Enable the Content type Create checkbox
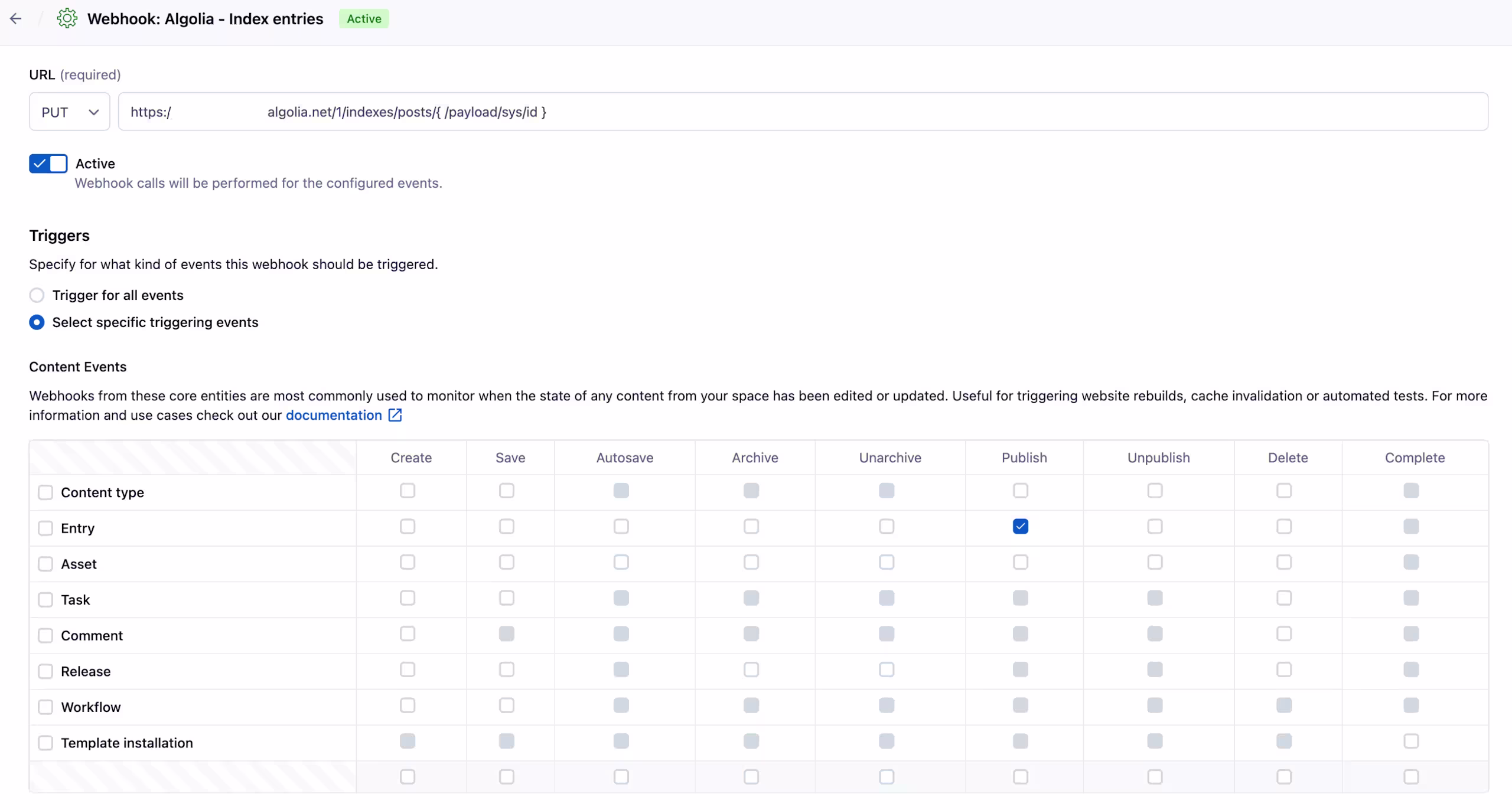Viewport: 1512px width, 810px height. coord(408,491)
